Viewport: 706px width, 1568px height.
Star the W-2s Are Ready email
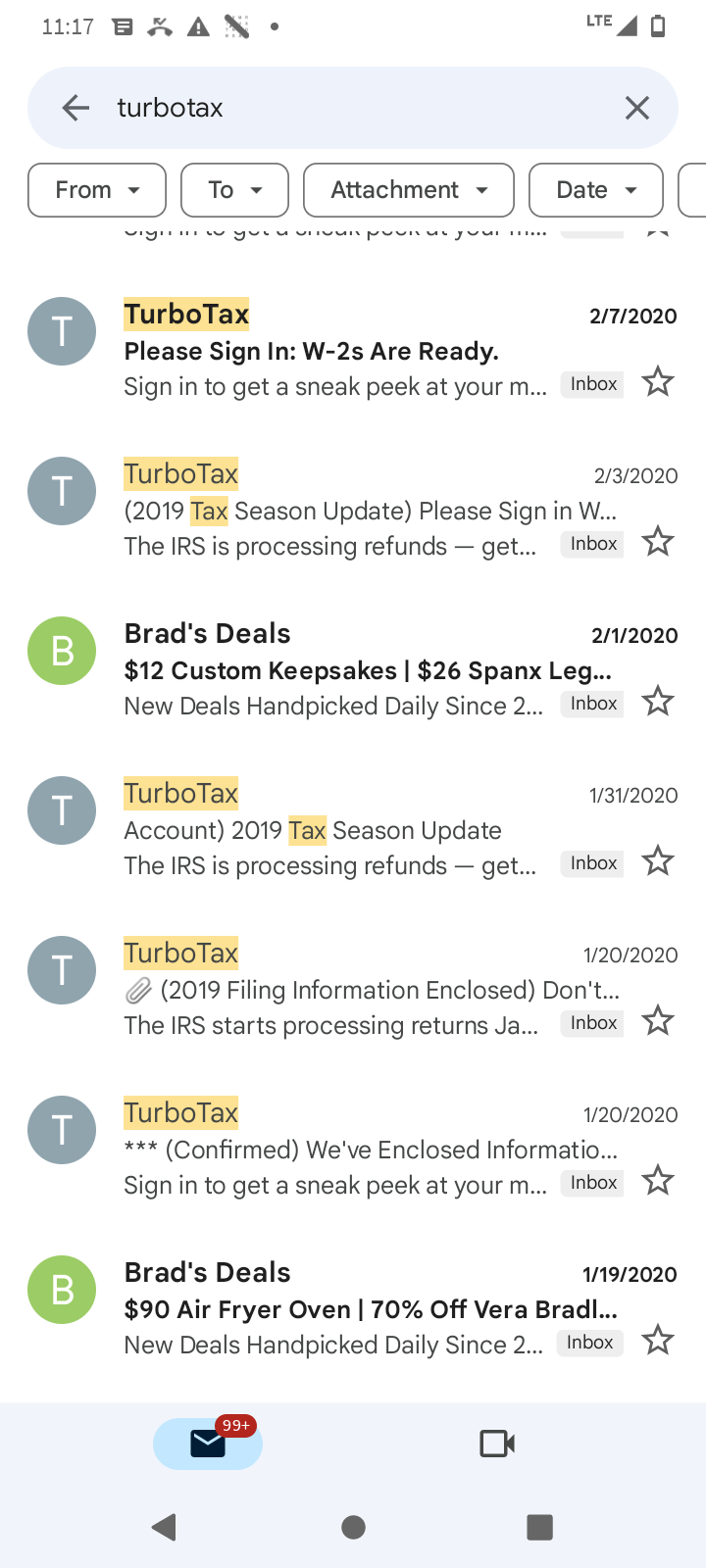click(x=658, y=382)
